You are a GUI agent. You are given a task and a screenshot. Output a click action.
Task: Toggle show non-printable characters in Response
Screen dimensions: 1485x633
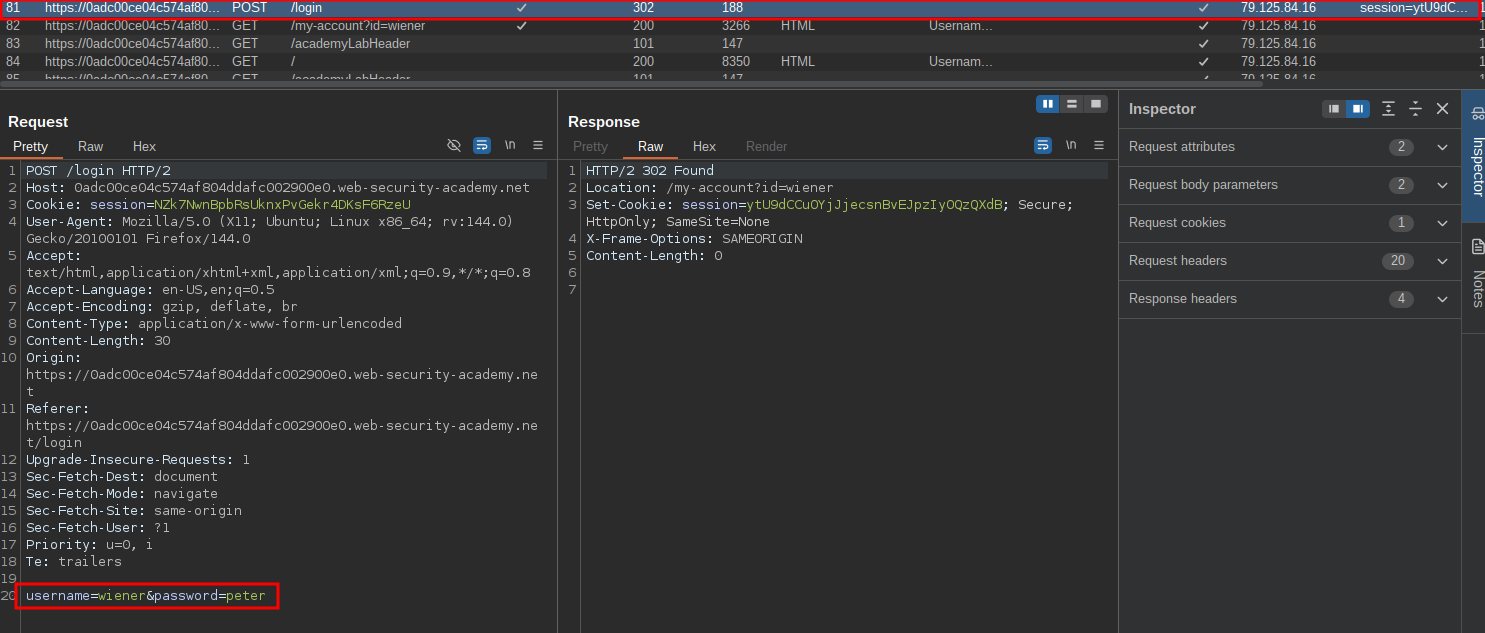click(x=1071, y=146)
